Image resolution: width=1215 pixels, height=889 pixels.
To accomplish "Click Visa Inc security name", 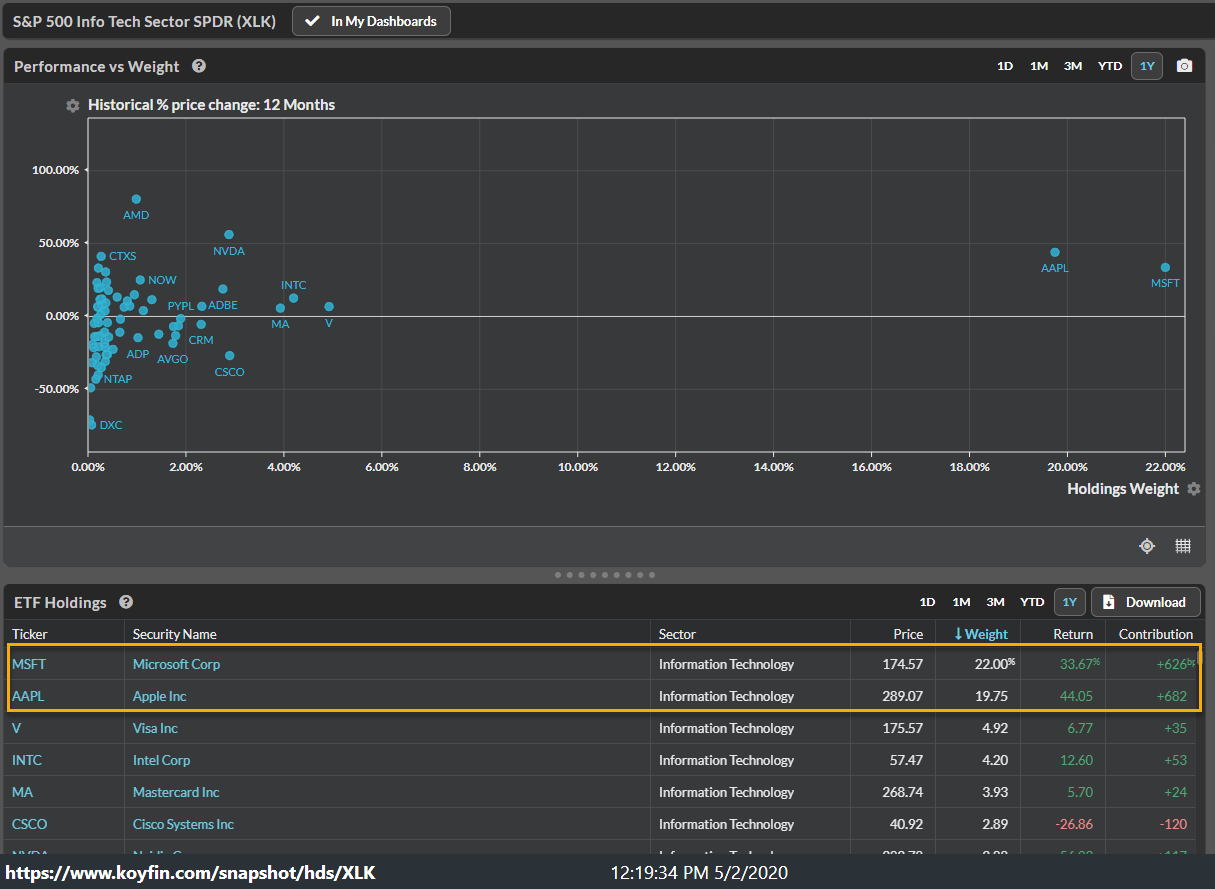I will tap(155, 728).
